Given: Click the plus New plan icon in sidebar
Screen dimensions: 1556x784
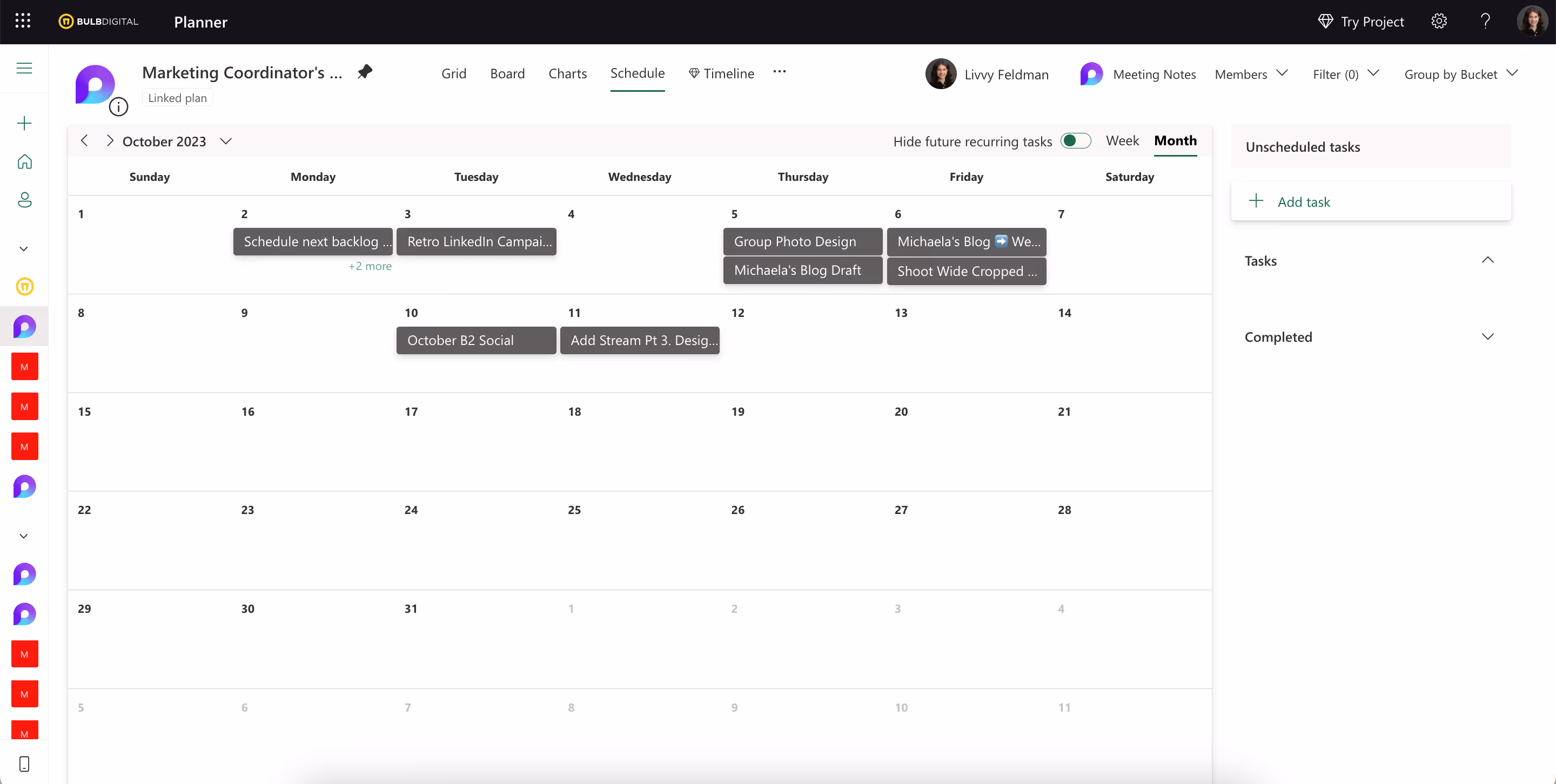Looking at the screenshot, I should pyautogui.click(x=24, y=123).
